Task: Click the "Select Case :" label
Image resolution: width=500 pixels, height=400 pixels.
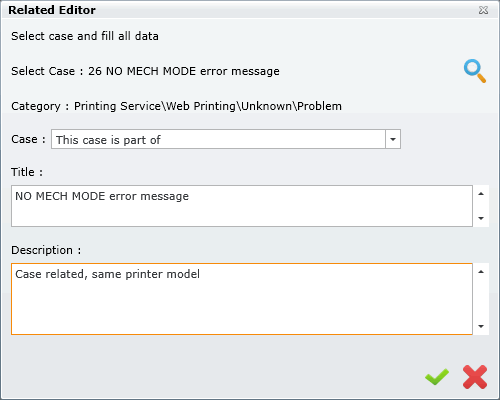Action: tap(47, 71)
